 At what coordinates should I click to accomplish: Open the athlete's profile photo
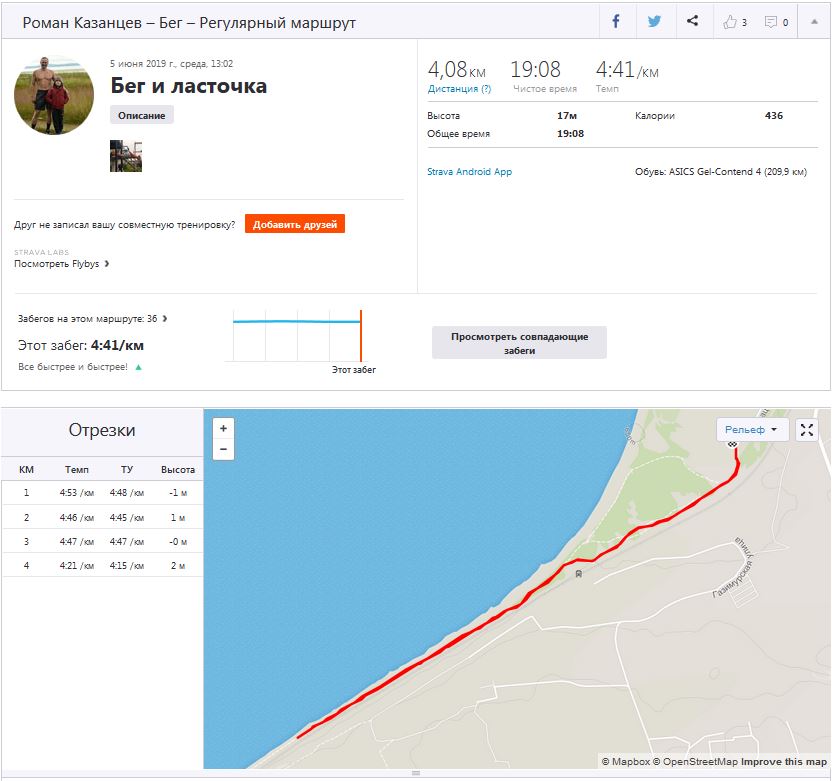(54, 95)
